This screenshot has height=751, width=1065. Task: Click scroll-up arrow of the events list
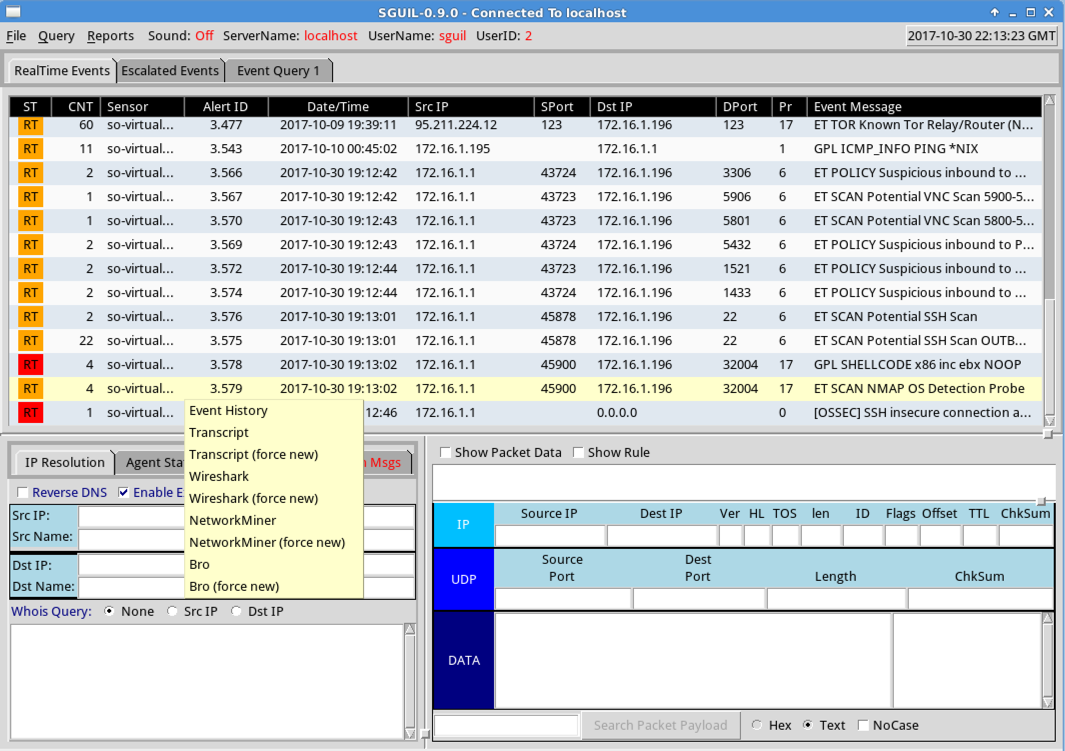point(1049,100)
